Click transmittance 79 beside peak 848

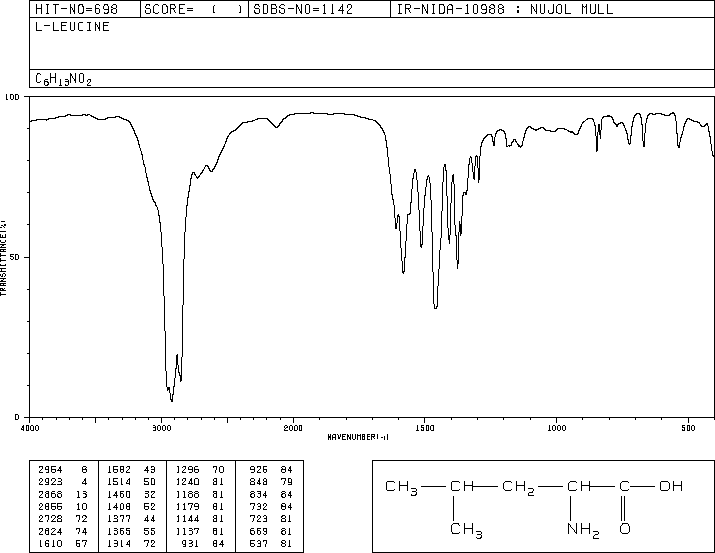click(286, 481)
